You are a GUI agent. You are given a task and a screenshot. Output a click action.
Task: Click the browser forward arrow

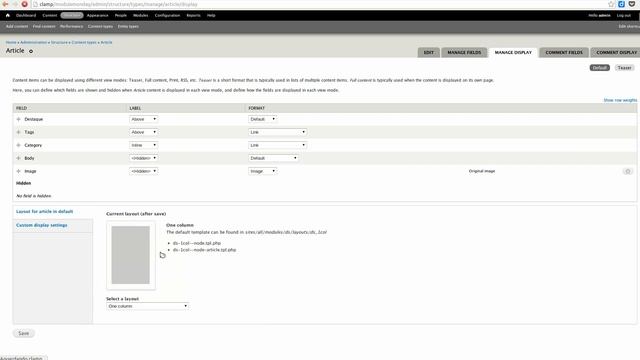15,4
